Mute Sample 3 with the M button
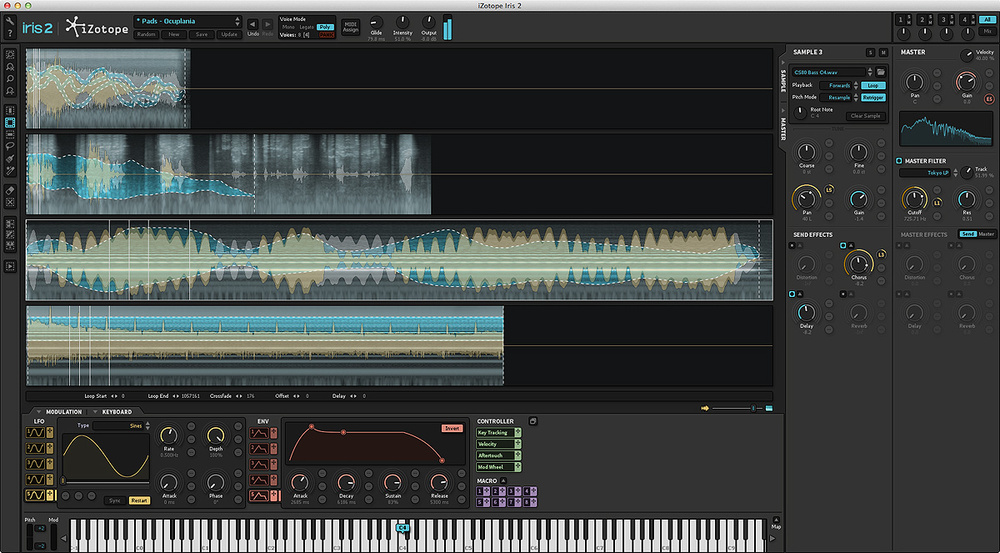 tap(883, 52)
